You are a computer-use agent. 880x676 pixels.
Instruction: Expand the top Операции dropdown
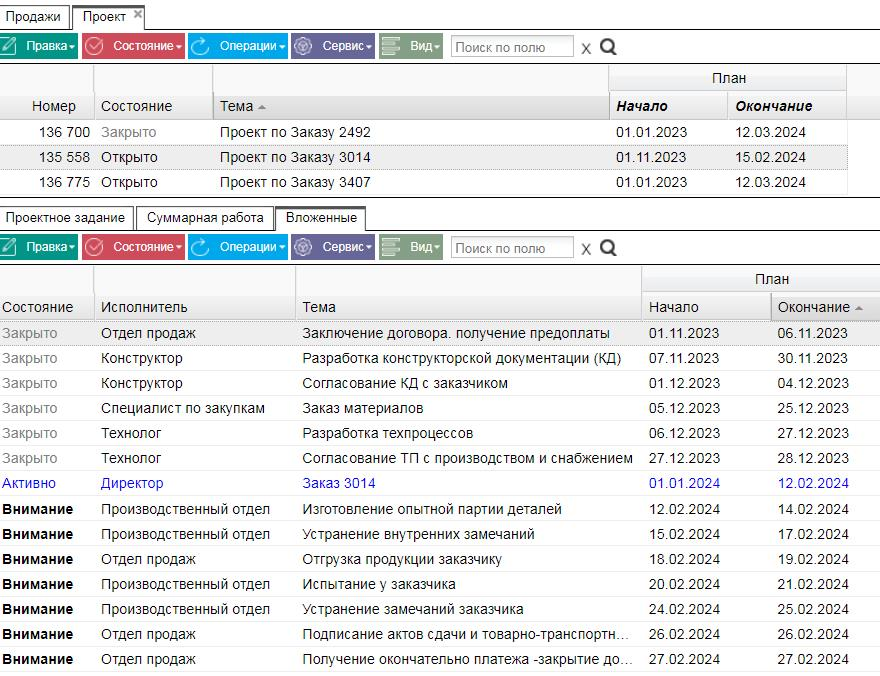(x=238, y=46)
